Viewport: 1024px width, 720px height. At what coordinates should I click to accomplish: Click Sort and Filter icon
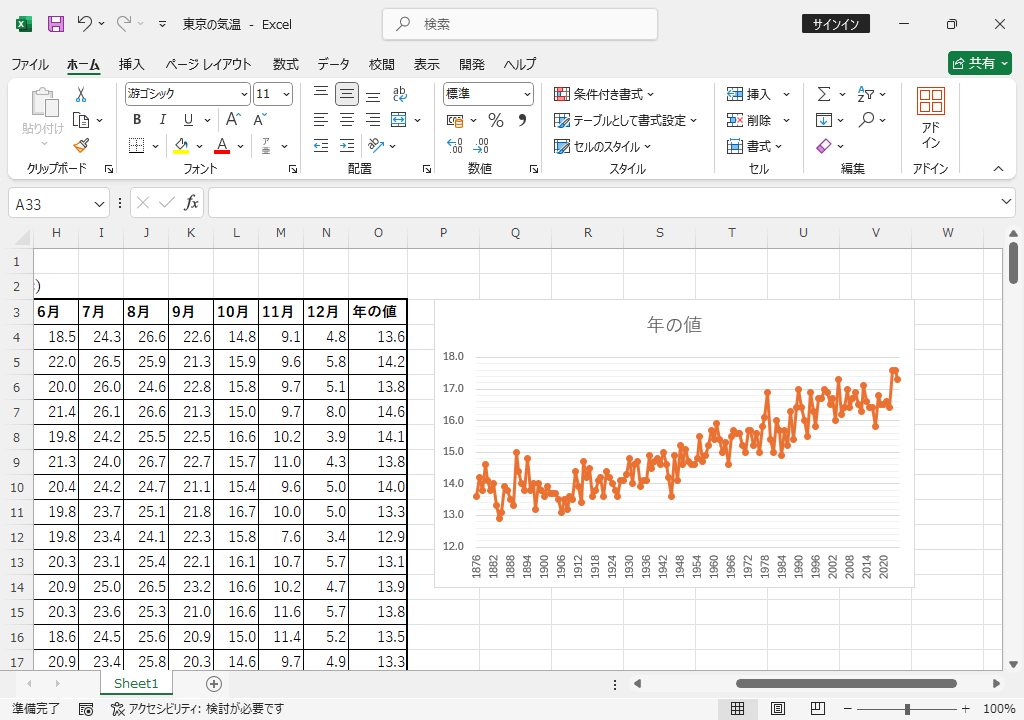click(865, 94)
